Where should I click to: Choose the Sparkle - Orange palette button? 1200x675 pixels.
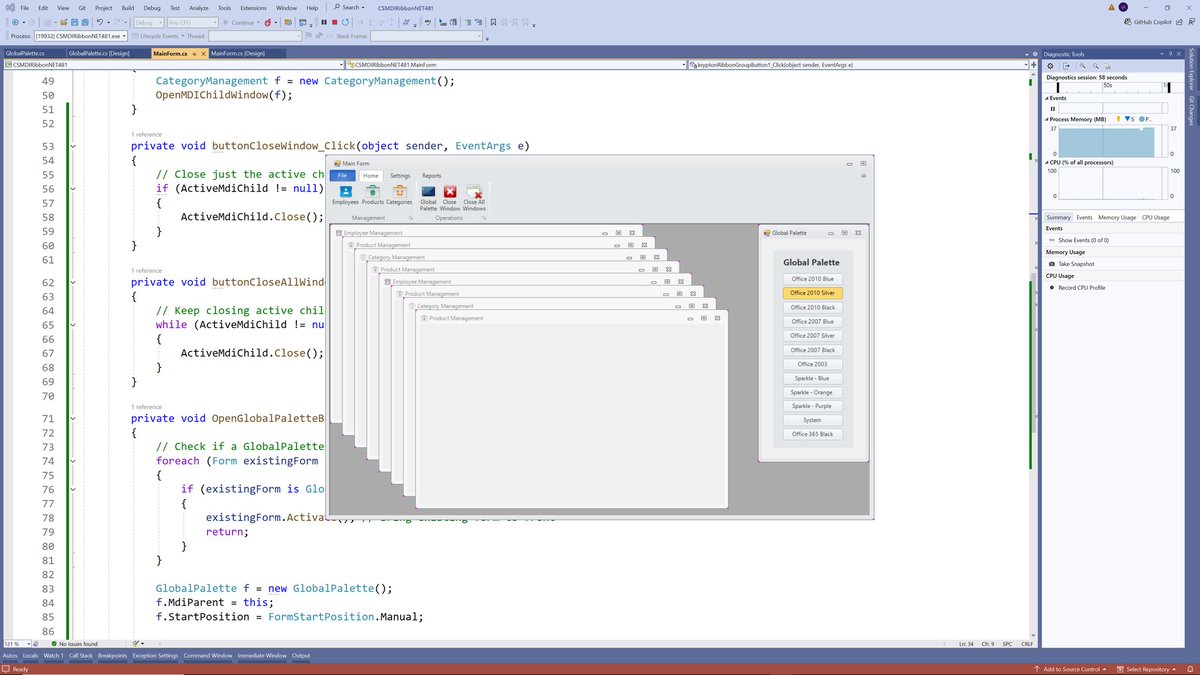tap(812, 392)
